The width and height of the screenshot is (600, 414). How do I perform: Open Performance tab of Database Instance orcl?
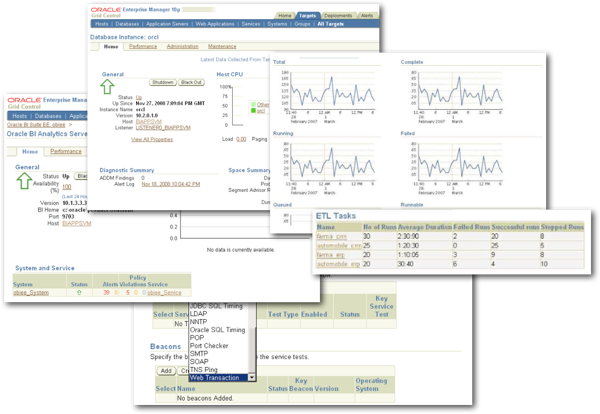[x=143, y=46]
